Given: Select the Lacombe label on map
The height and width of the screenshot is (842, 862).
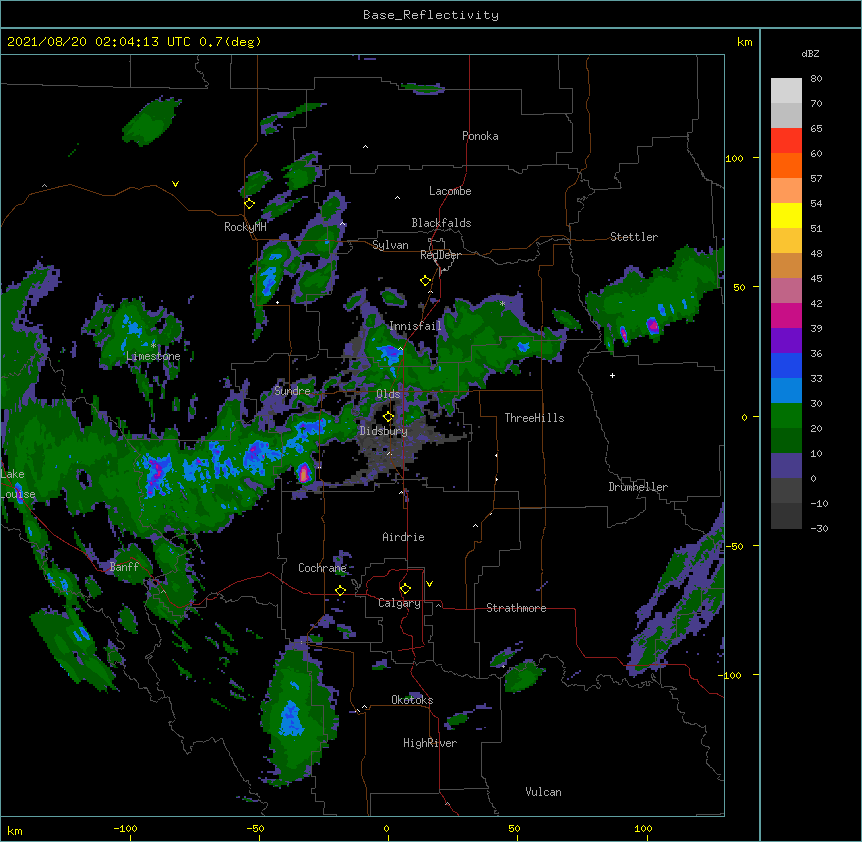Looking at the screenshot, I should [450, 191].
